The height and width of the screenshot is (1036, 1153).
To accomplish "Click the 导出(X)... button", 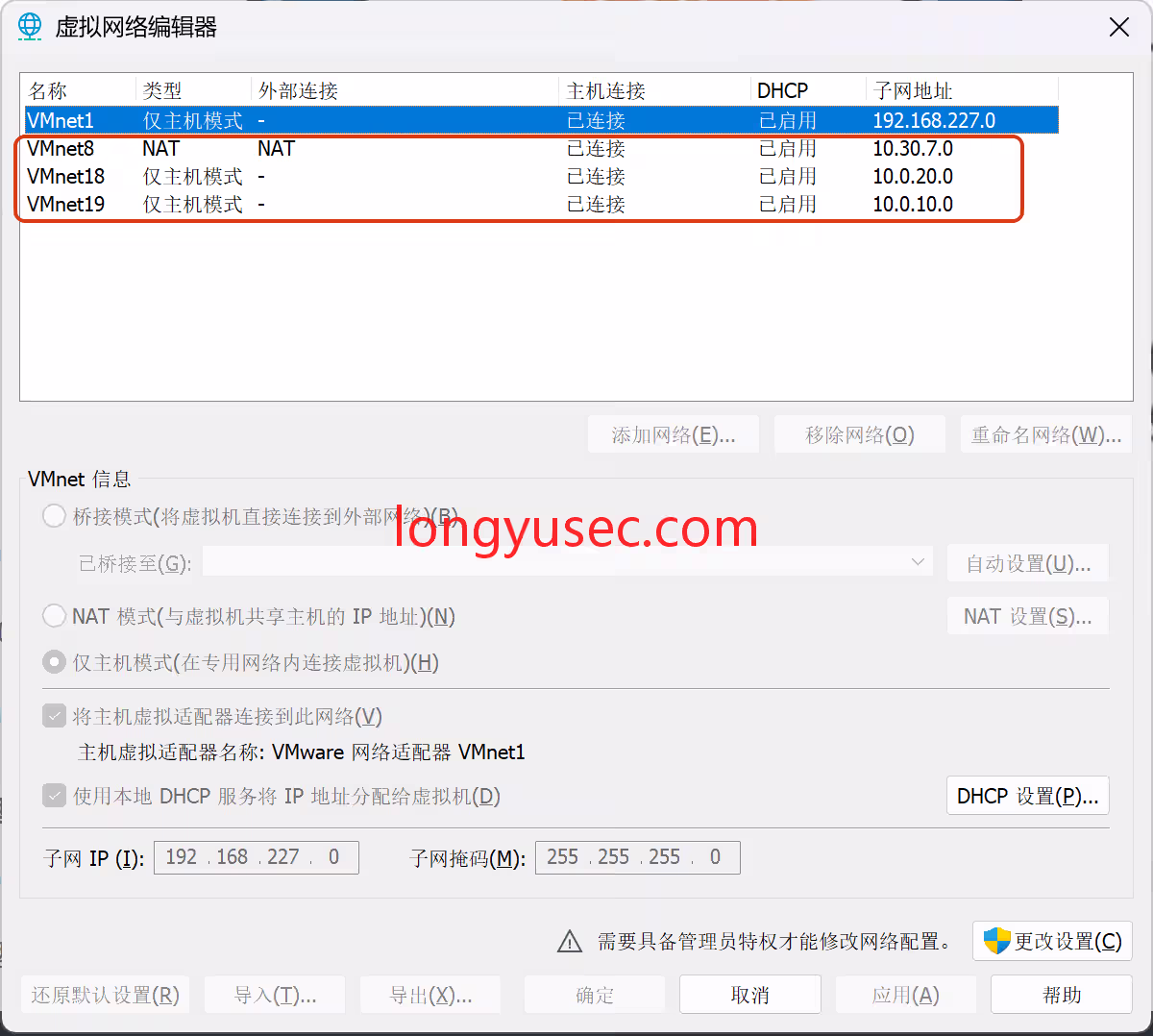I will coord(430,995).
